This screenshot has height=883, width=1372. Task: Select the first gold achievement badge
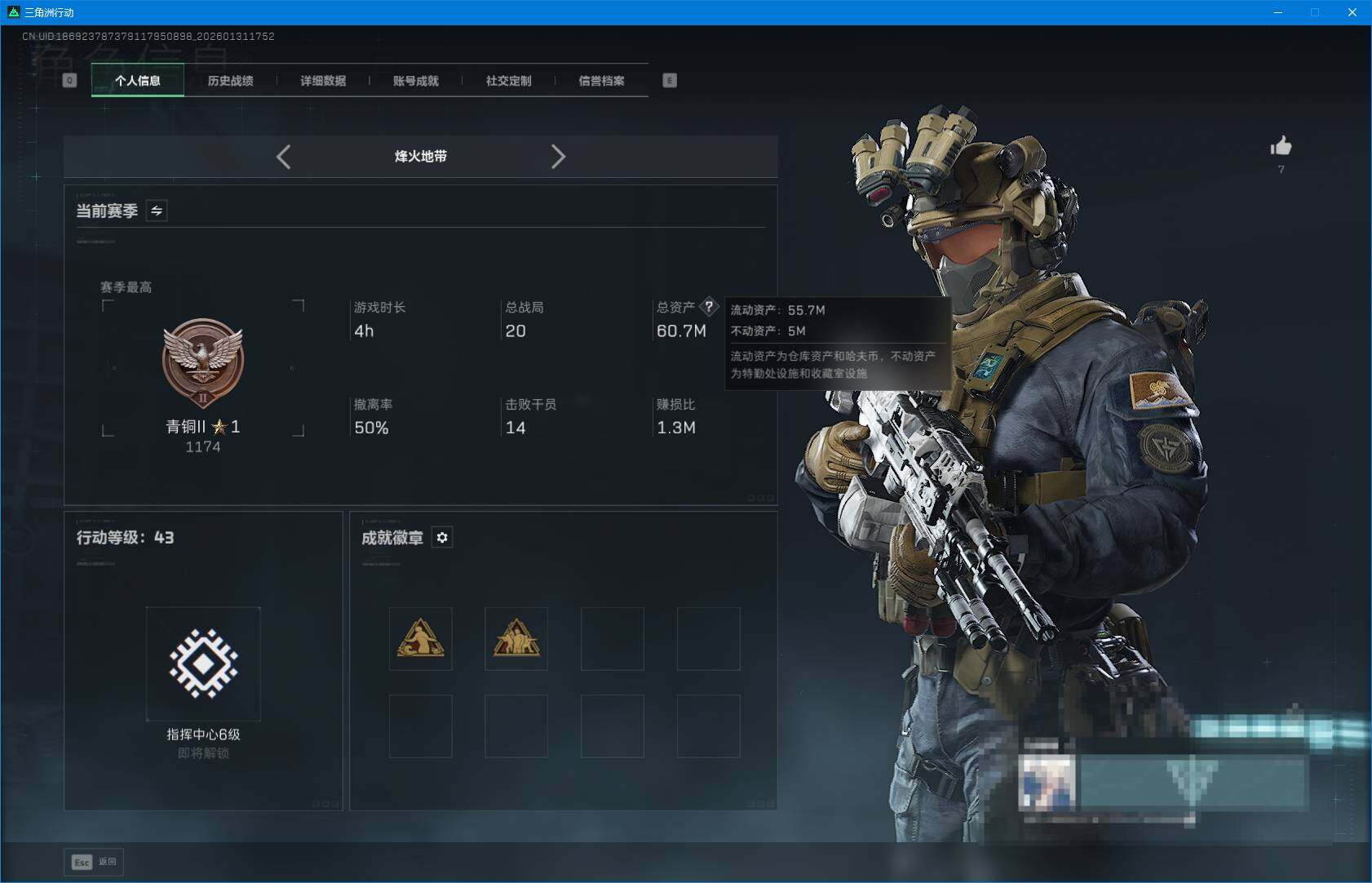(x=419, y=639)
